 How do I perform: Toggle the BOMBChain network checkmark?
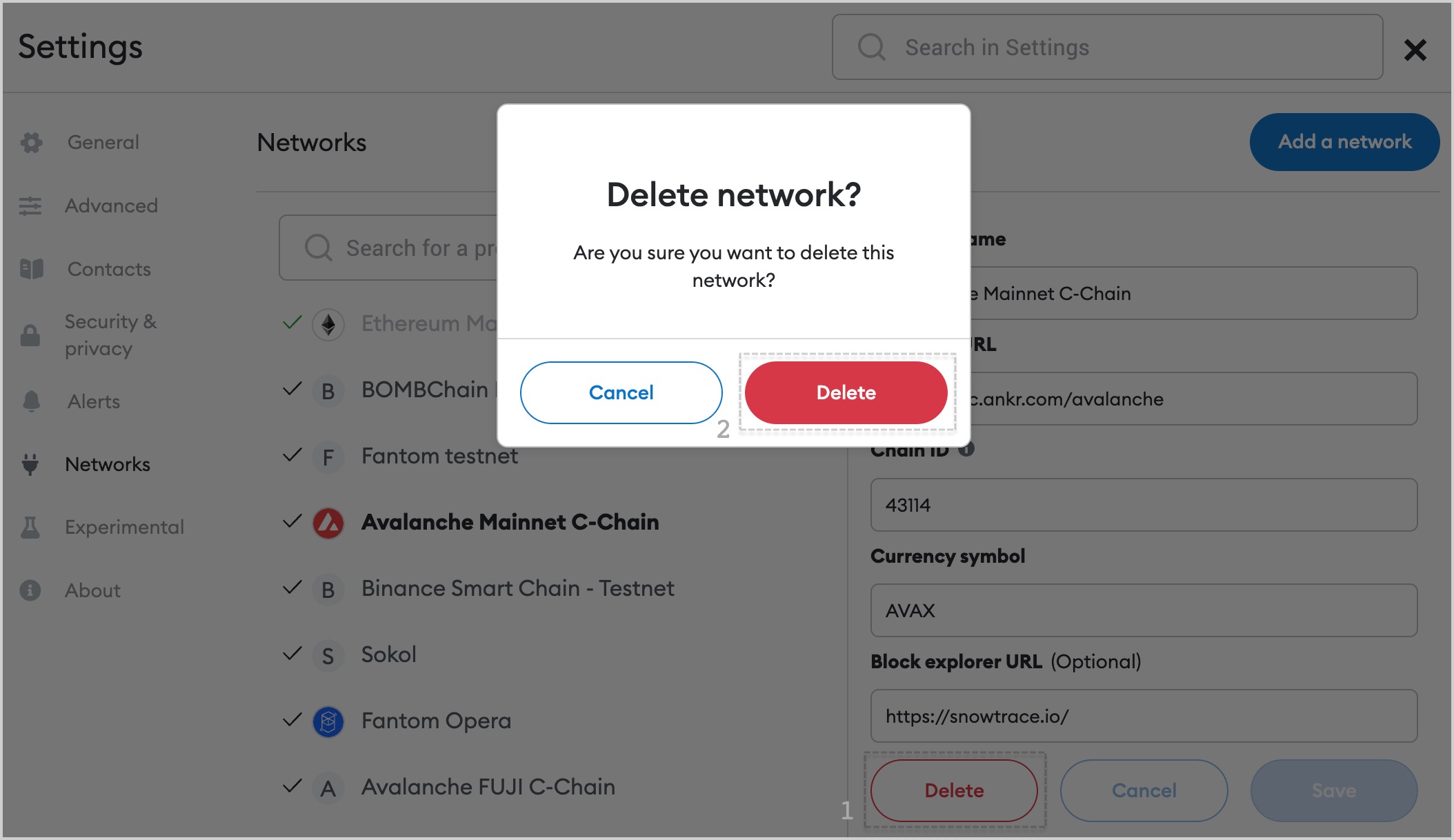click(290, 388)
